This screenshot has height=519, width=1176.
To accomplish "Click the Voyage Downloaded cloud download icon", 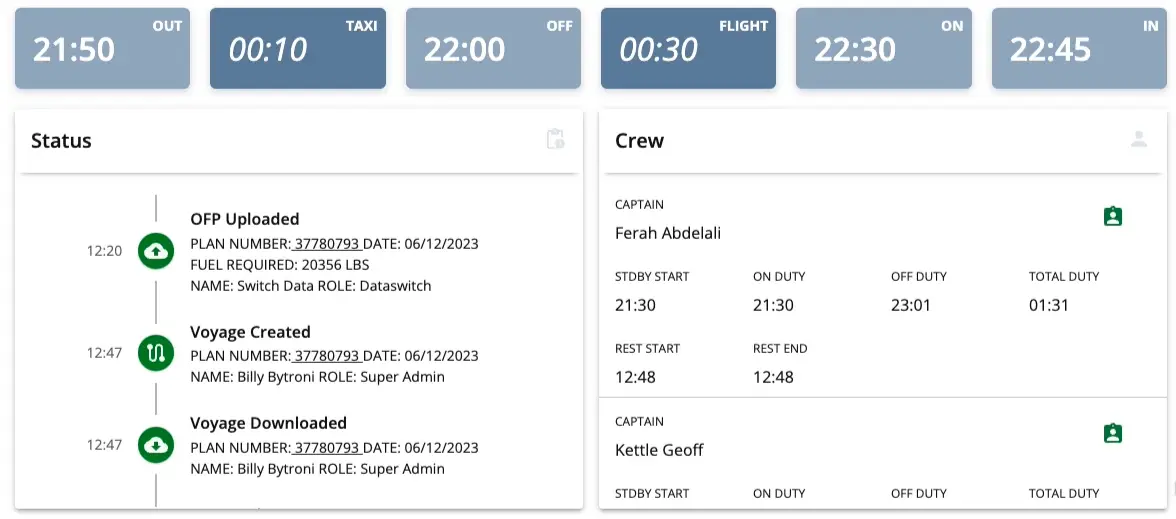I will click(156, 445).
